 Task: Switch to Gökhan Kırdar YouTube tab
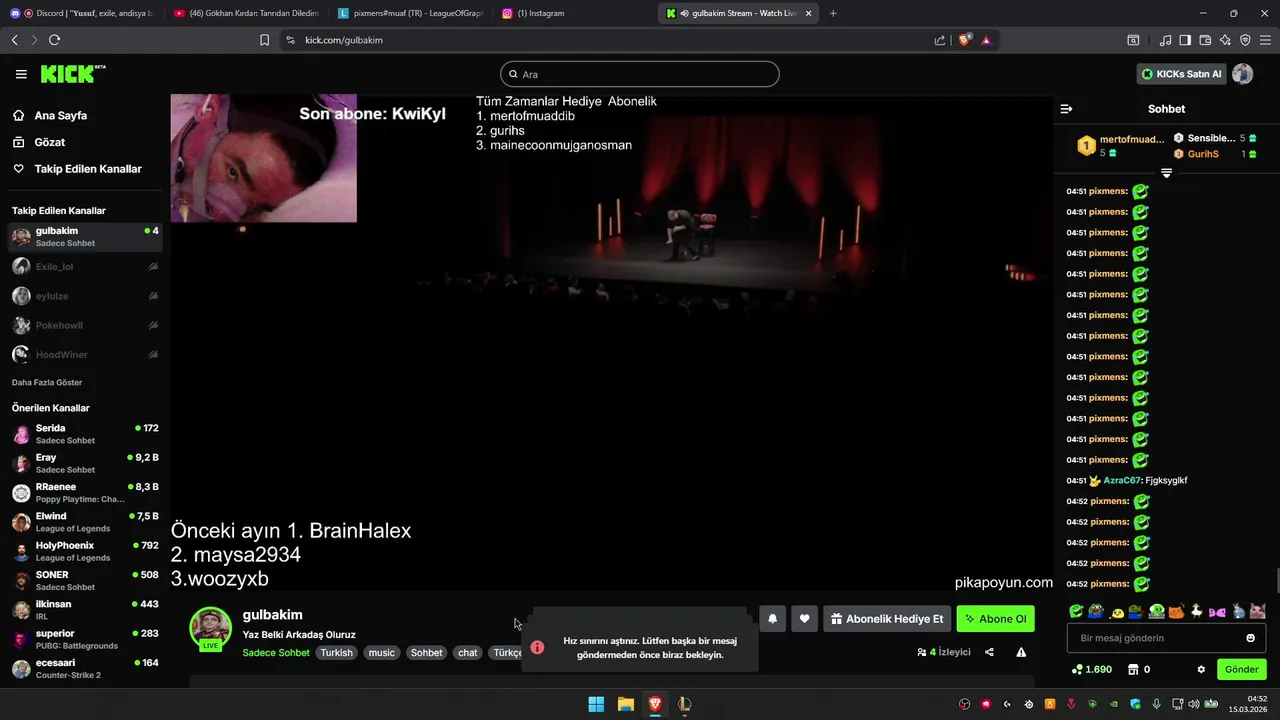[x=245, y=13]
